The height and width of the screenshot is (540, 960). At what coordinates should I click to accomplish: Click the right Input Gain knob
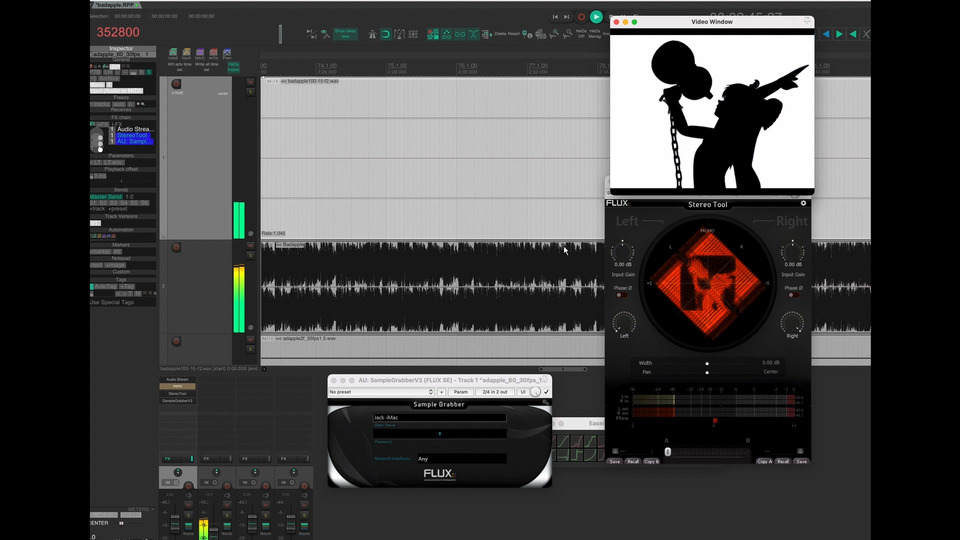(792, 252)
